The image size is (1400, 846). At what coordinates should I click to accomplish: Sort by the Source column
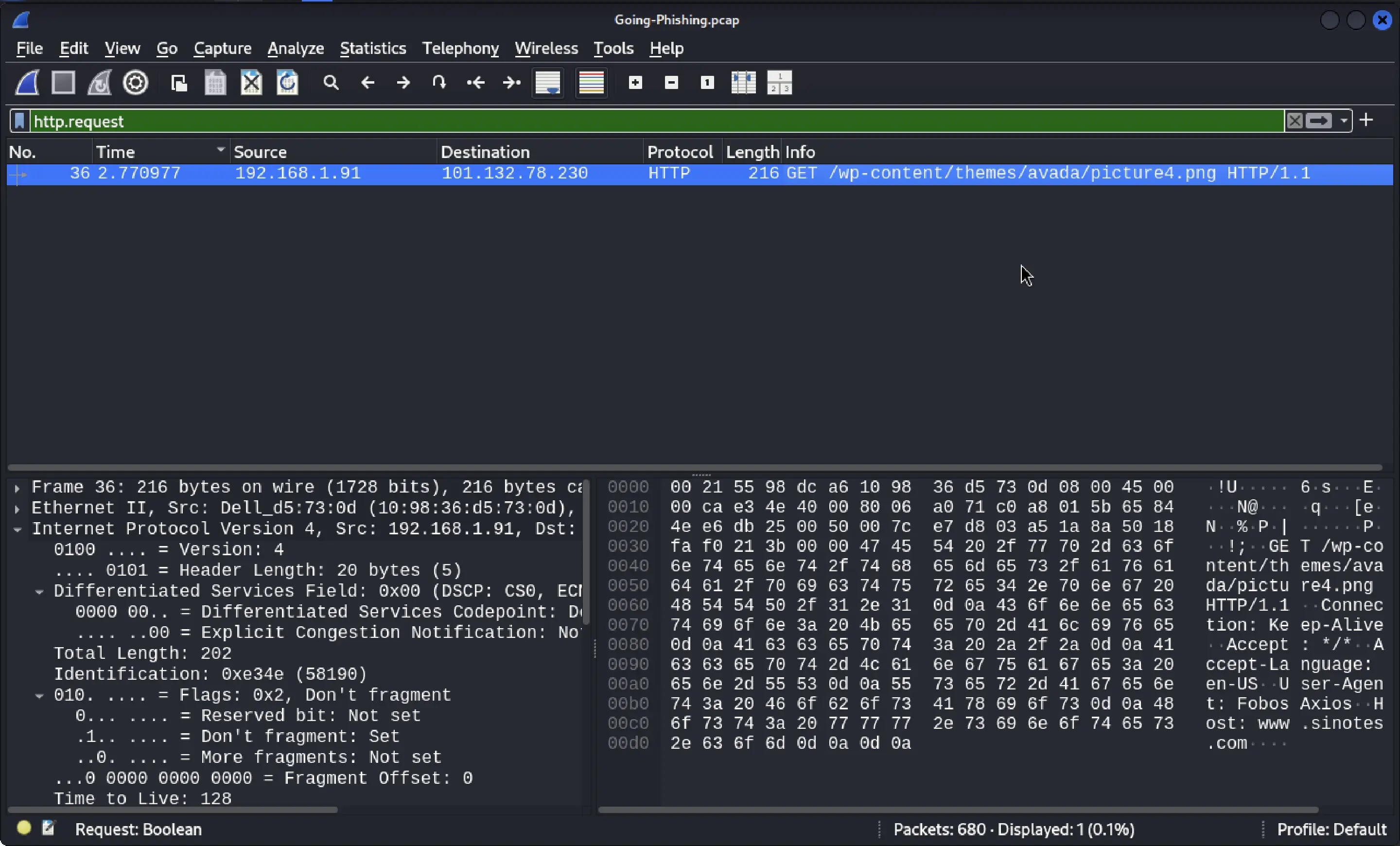(333, 152)
